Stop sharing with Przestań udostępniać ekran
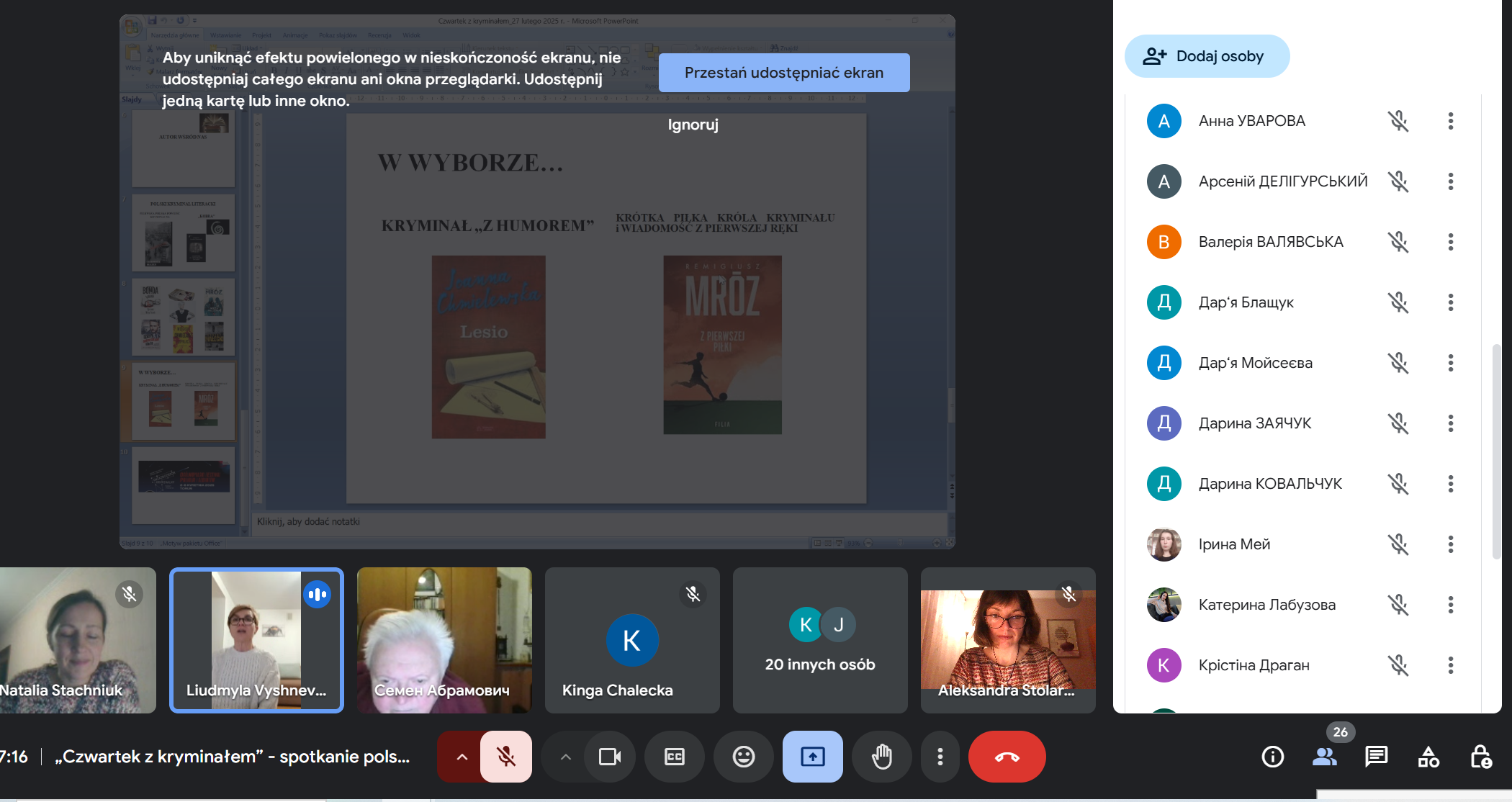This screenshot has width=1512, height=802. (784, 73)
